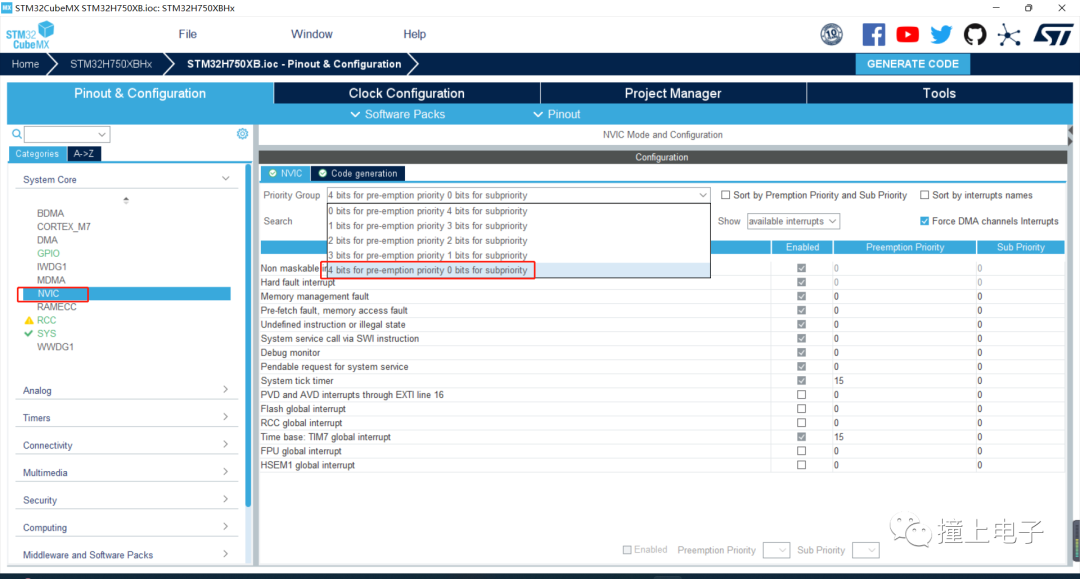The image size is (1080, 579).
Task: Open the Facebook icon link
Action: coord(873,34)
